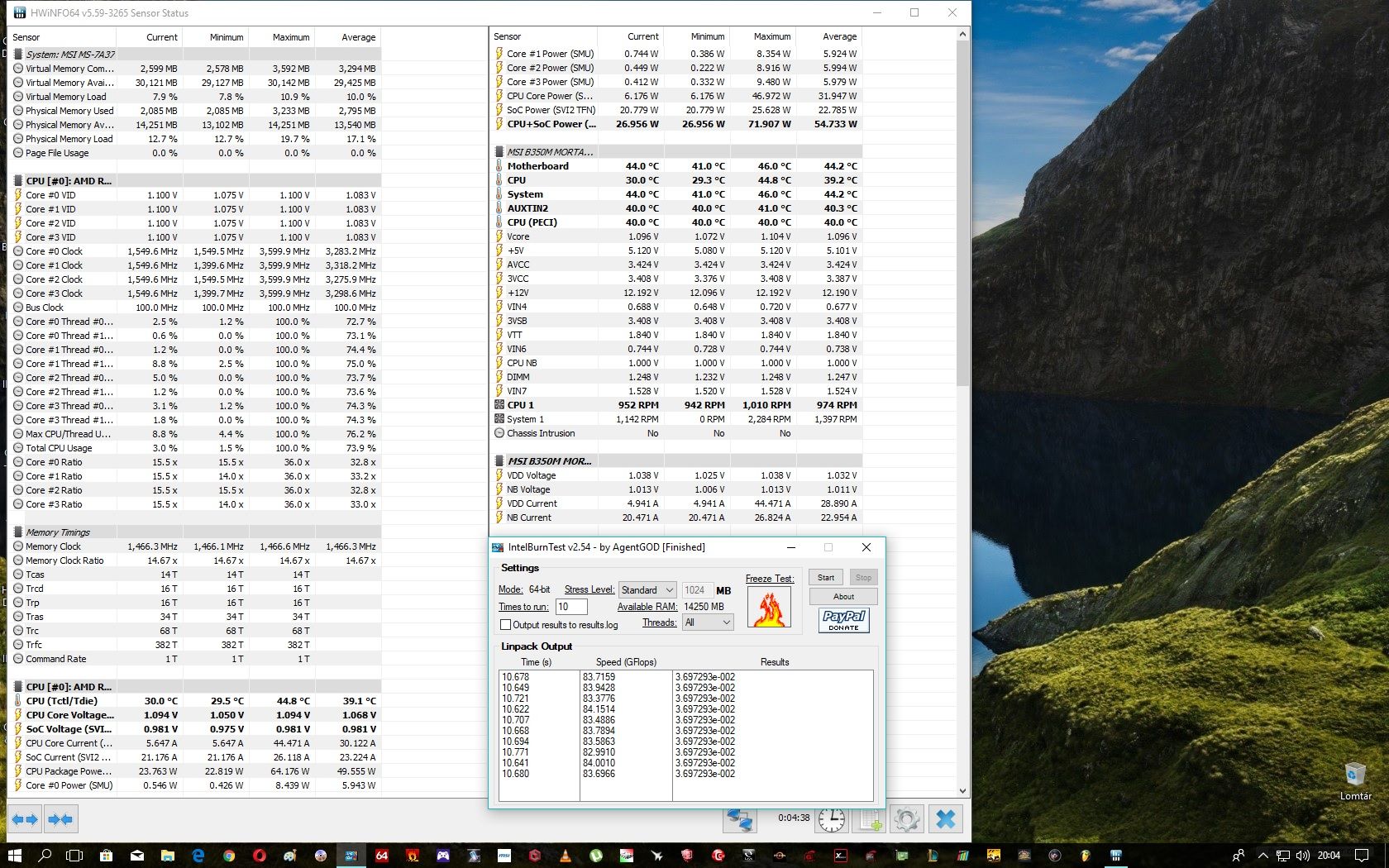Click the About button in IntelBurnTest

[843, 597]
